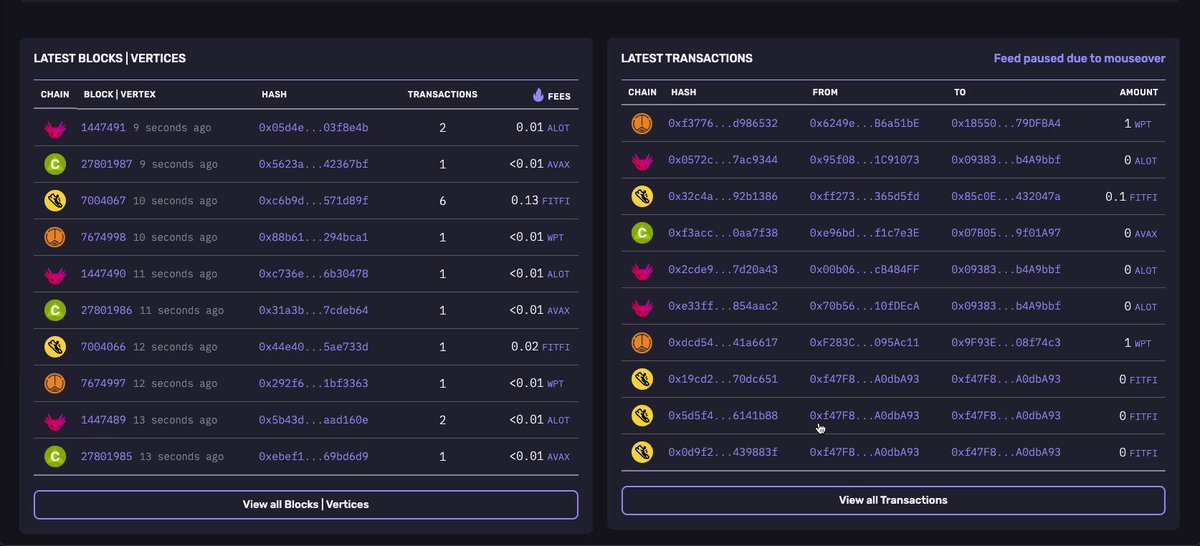Open transaction hash 0xf3776...d986532
1200x546 pixels.
pos(723,124)
